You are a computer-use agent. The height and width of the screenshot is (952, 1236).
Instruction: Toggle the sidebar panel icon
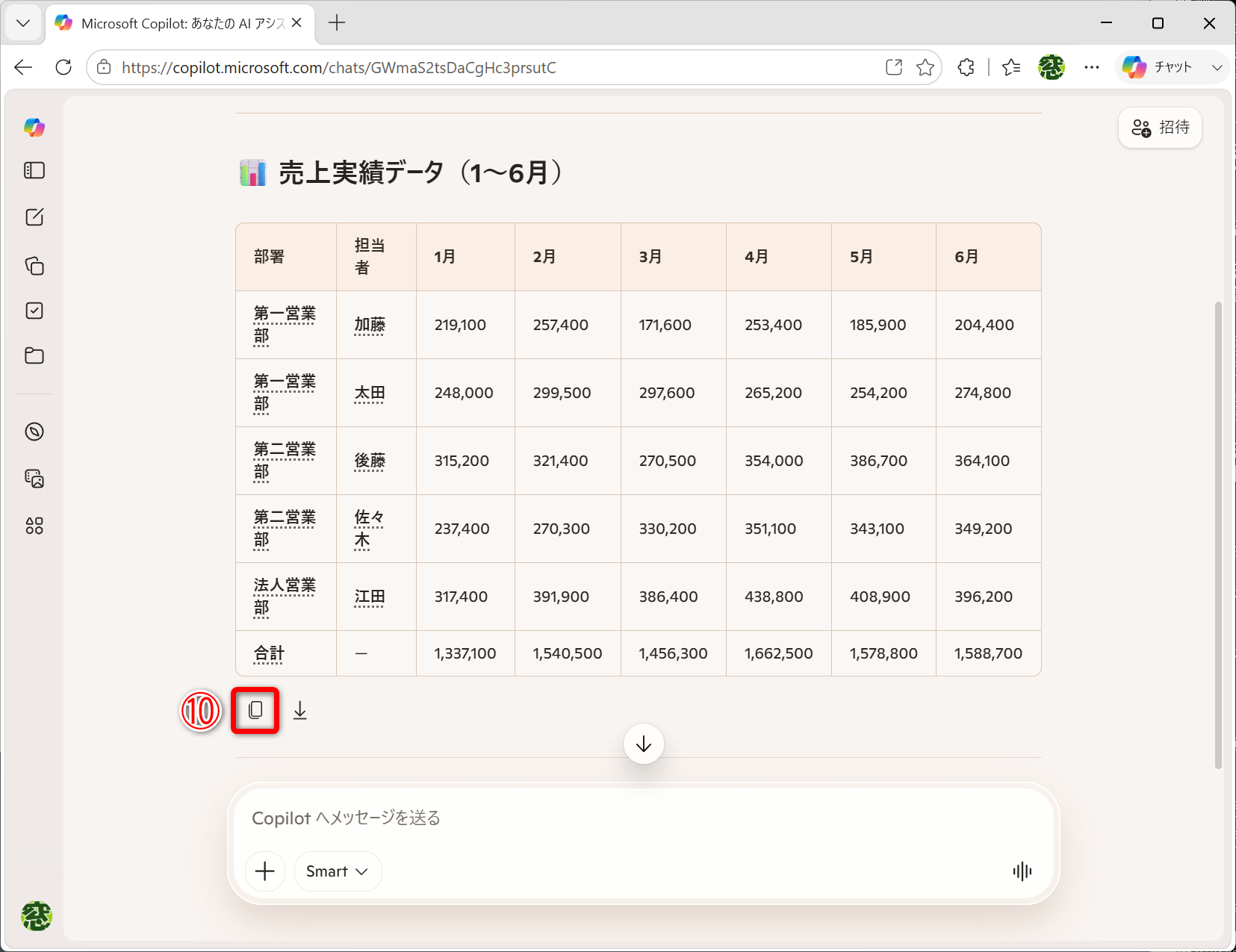pyautogui.click(x=34, y=171)
